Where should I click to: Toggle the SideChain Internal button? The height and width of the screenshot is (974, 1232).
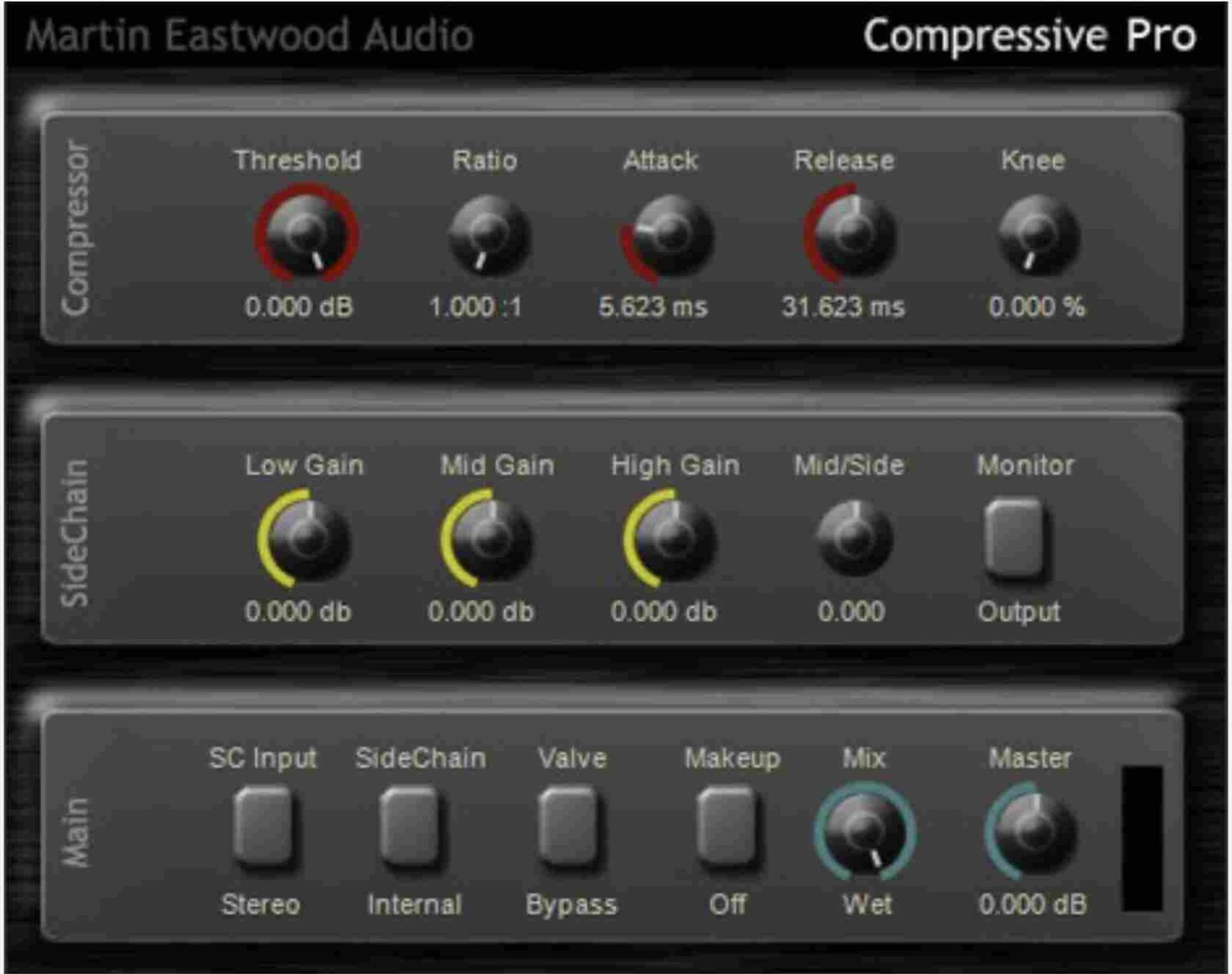pos(409,826)
